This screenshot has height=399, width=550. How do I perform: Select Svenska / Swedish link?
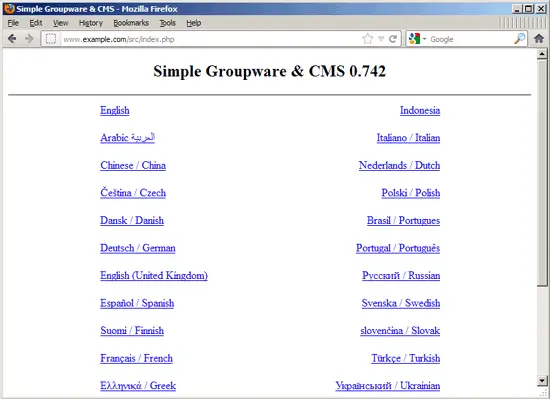pyautogui.click(x=401, y=303)
